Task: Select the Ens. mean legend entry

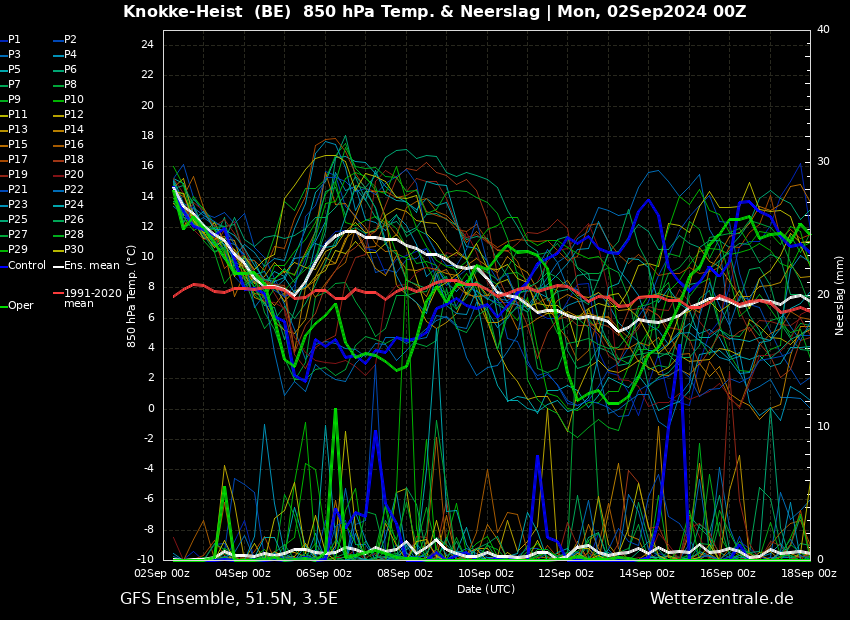Action: (x=86, y=266)
